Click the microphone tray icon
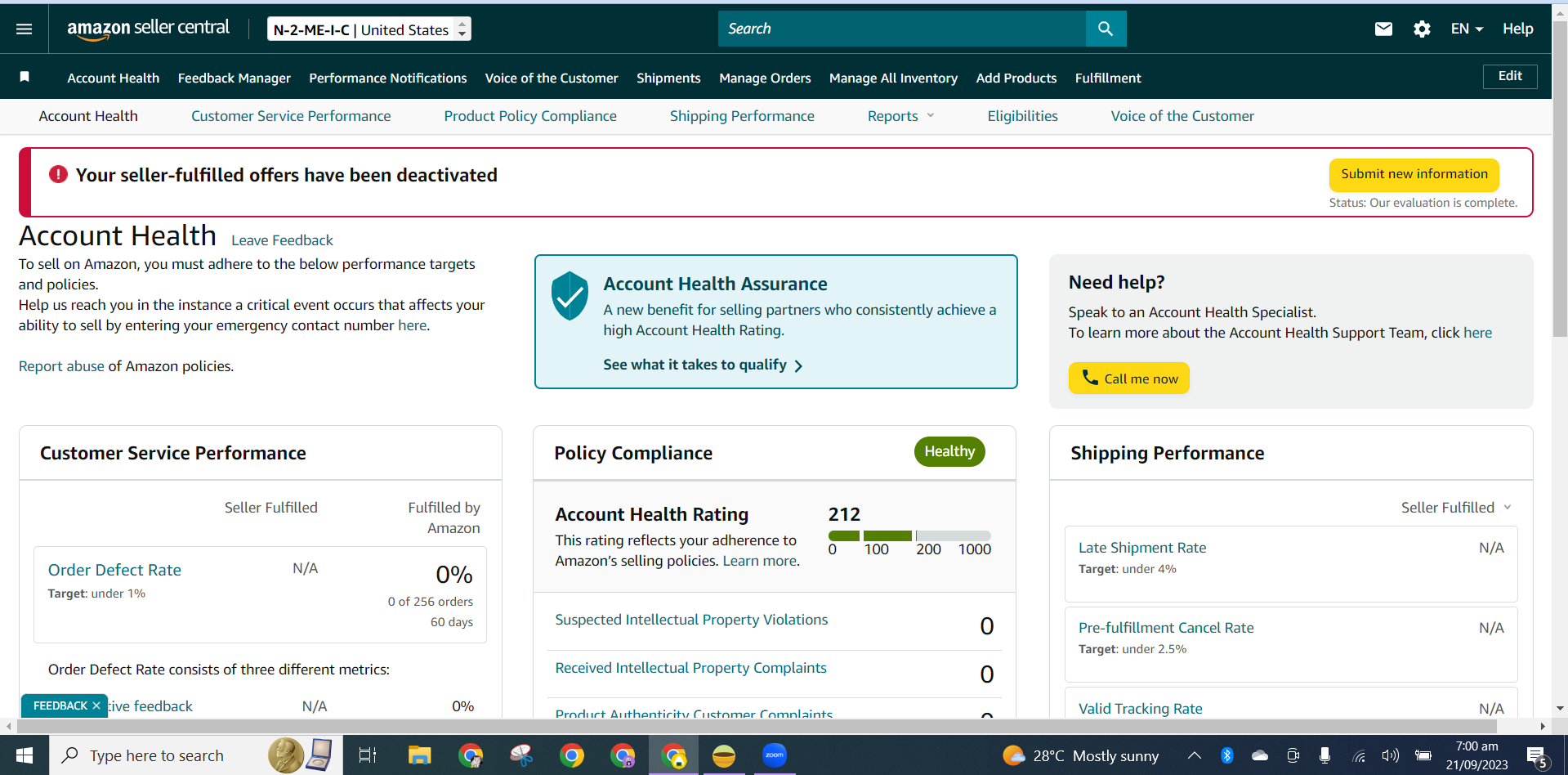1568x775 pixels. tap(1325, 755)
